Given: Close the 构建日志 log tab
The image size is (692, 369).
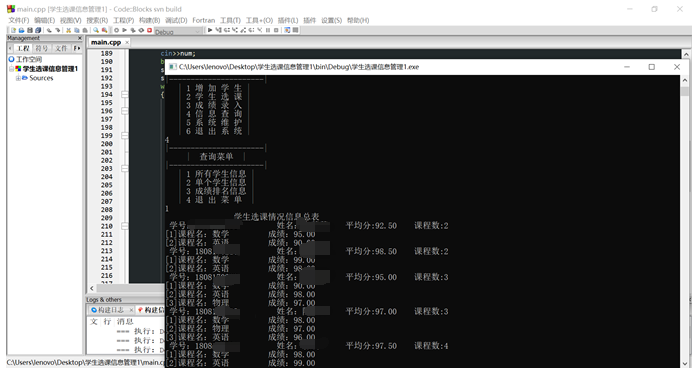Looking at the screenshot, I should tap(131, 310).
